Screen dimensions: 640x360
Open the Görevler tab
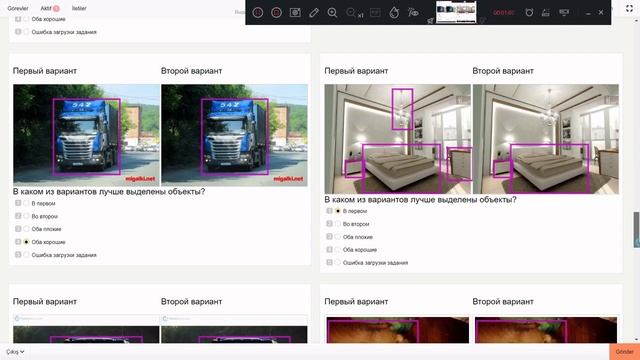tap(18, 8)
